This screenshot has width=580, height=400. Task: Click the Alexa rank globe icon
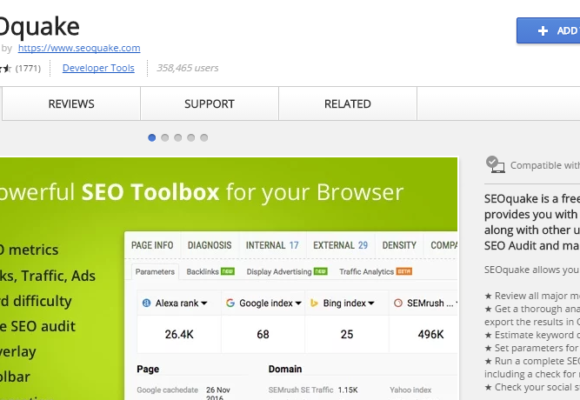tap(146, 303)
